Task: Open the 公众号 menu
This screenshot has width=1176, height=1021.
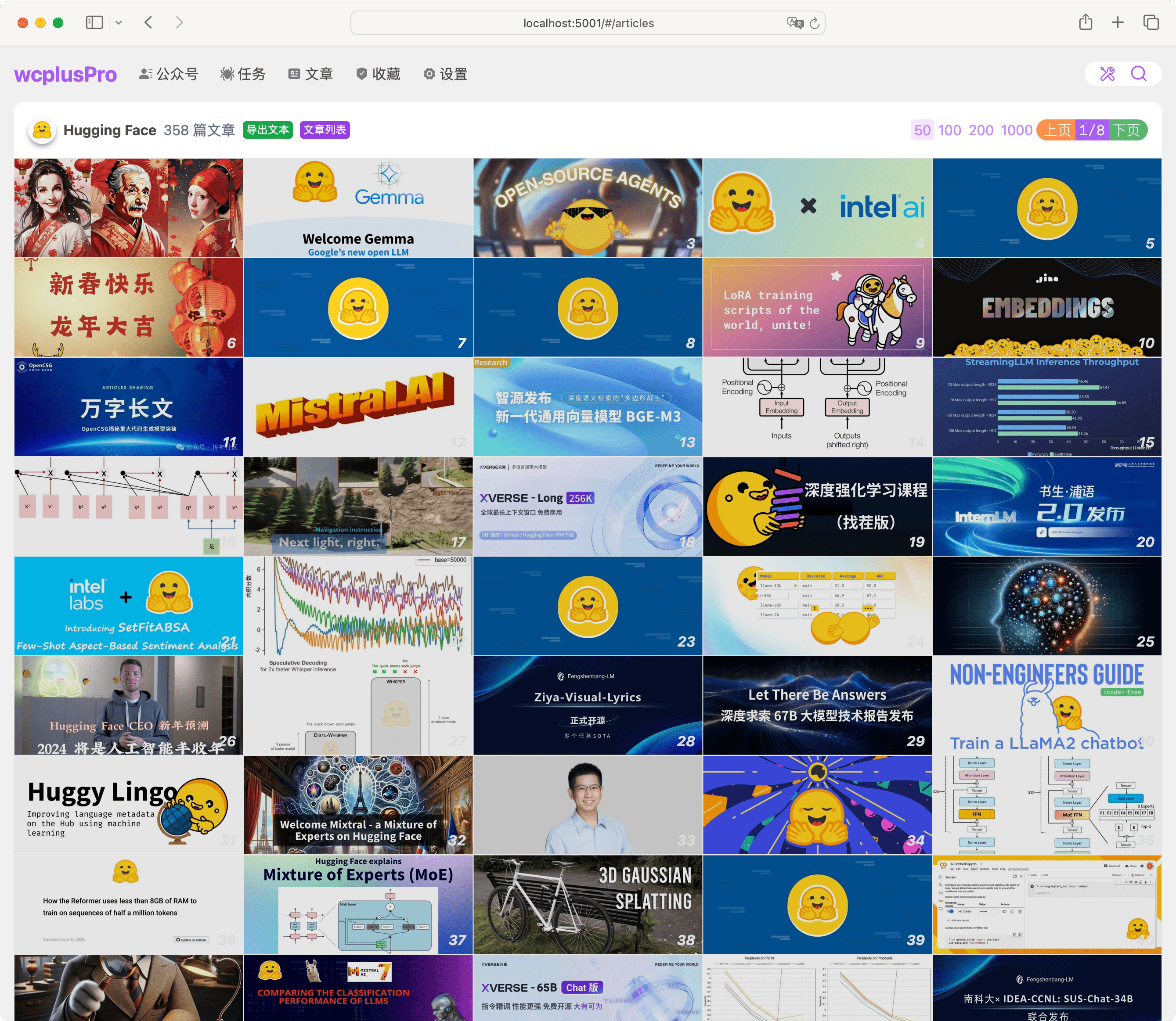Action: pyautogui.click(x=169, y=74)
